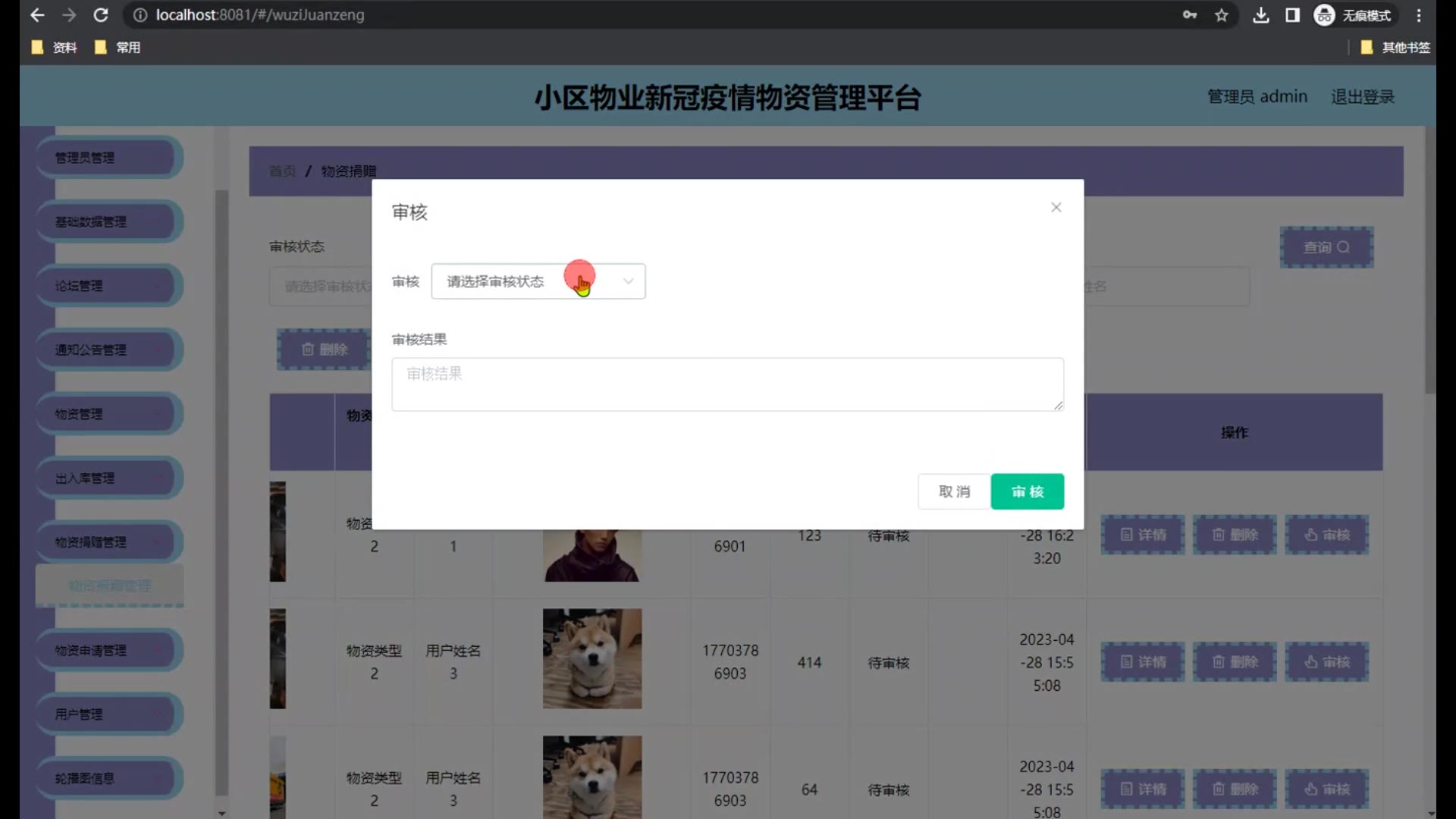This screenshot has width=1456, height=819.
Task: Click the dog photo in the quantity 414 row
Action: point(592,659)
